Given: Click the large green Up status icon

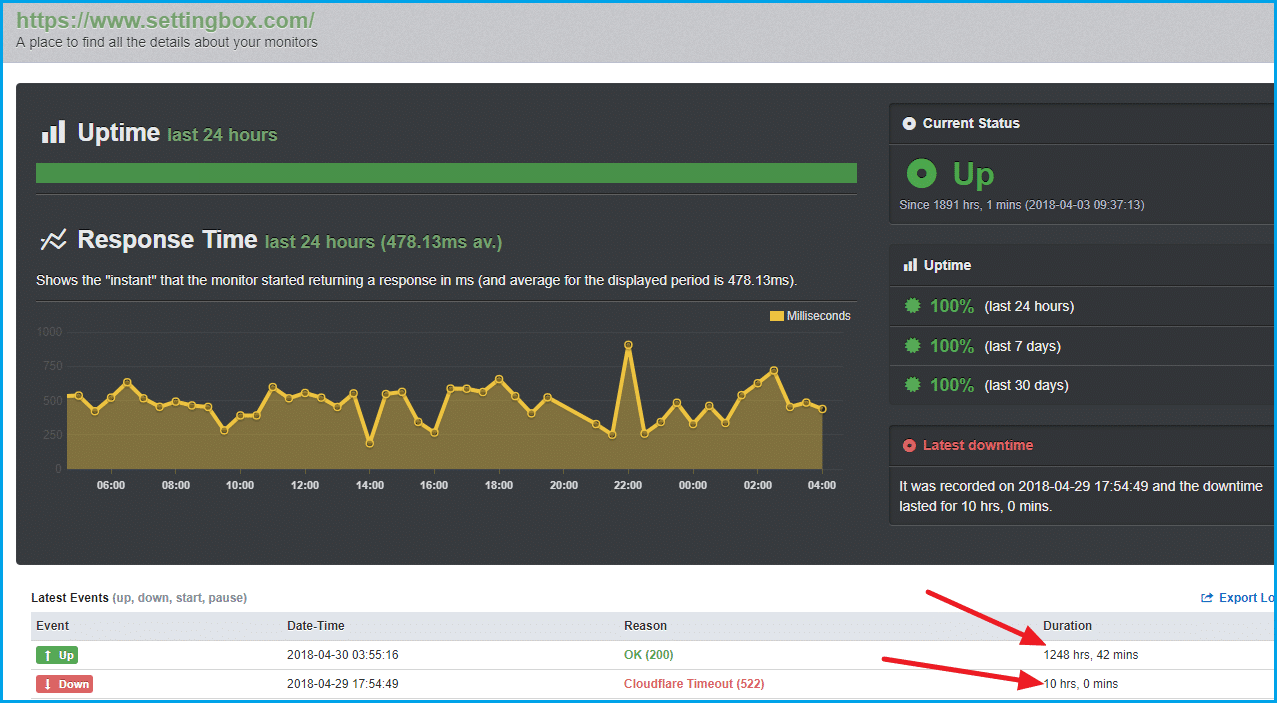Looking at the screenshot, I should pos(921,174).
